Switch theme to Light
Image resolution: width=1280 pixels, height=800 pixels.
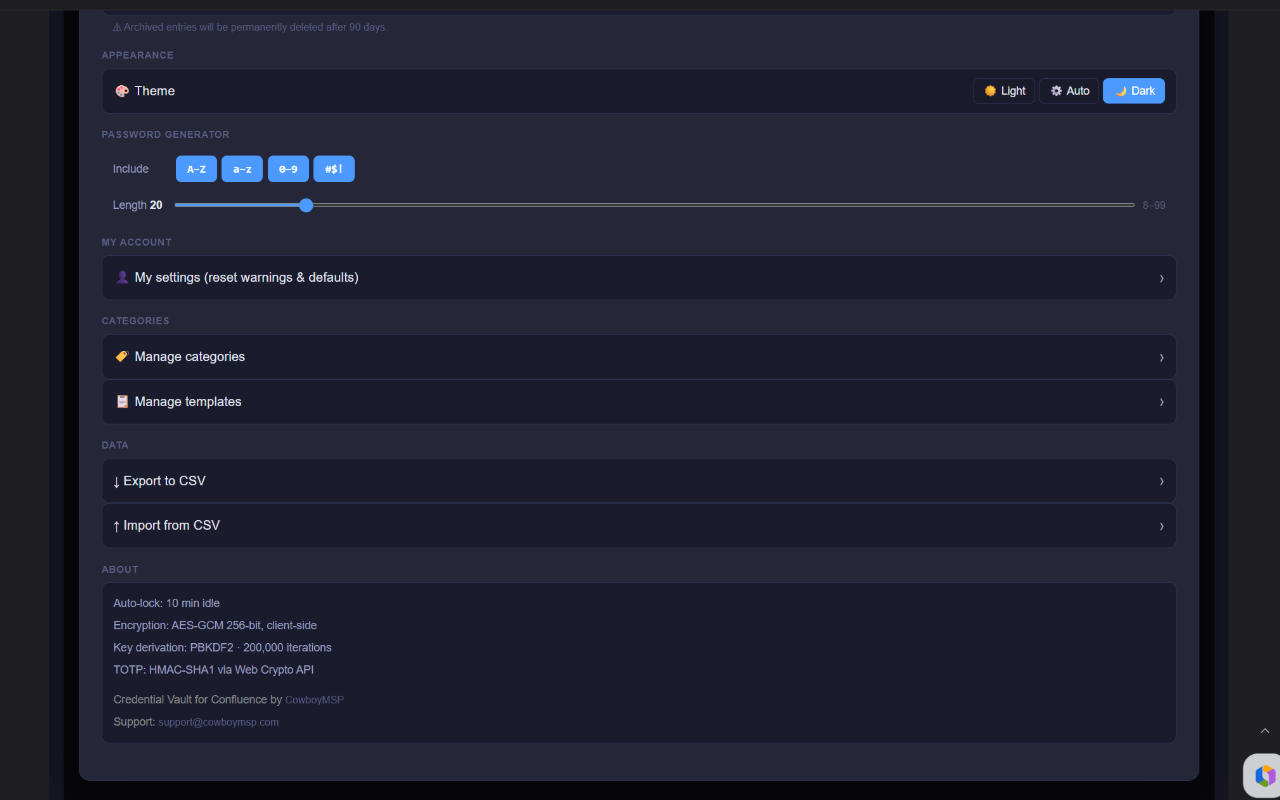pos(1004,91)
